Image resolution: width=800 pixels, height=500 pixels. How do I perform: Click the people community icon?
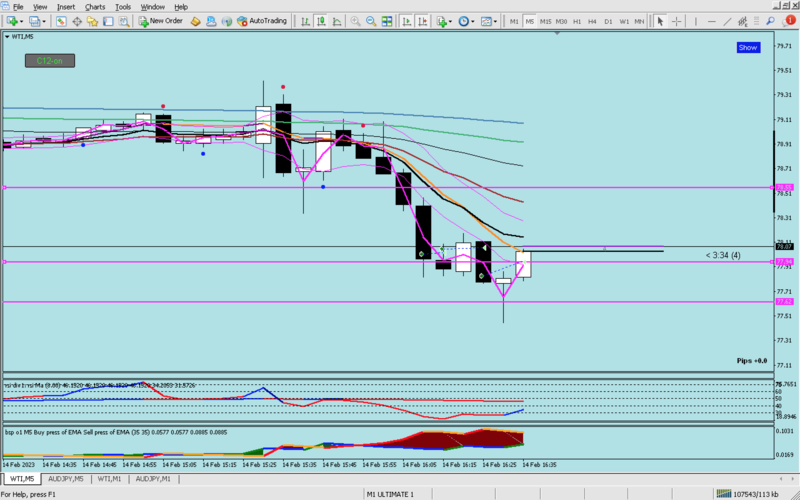click(x=211, y=21)
